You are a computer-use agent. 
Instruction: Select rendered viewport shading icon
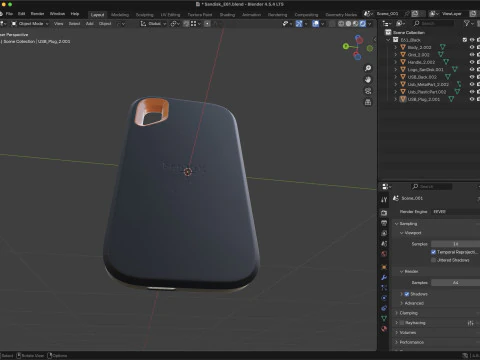click(363, 24)
